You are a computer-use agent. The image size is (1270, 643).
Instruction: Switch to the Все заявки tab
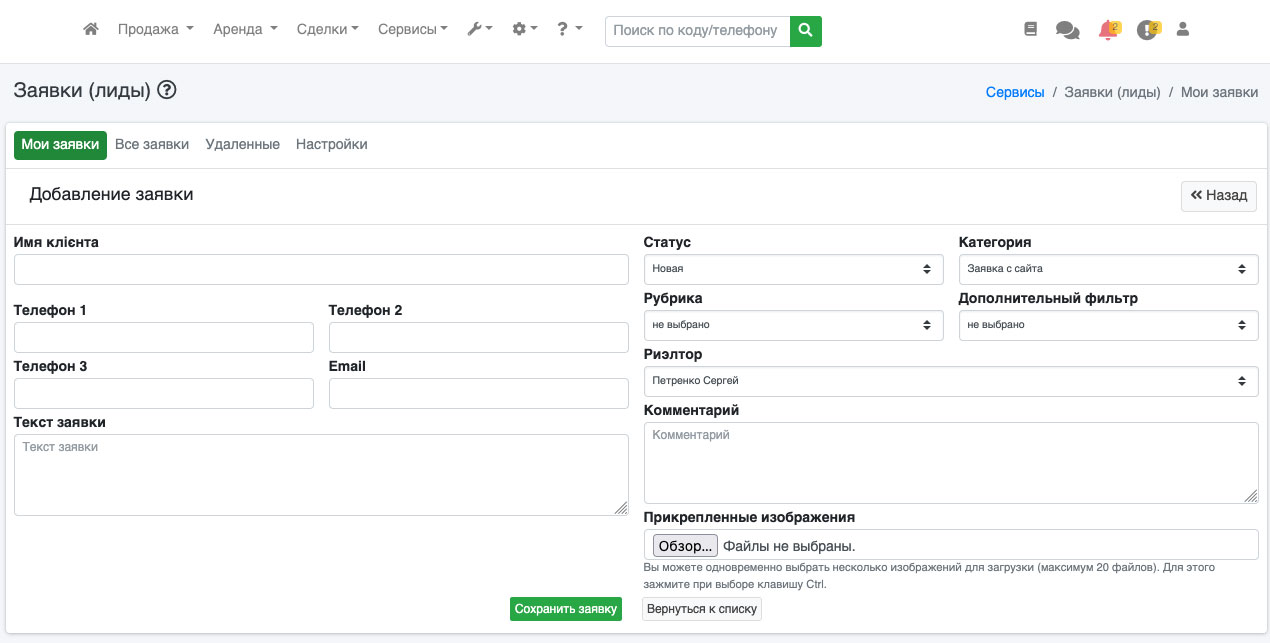coord(152,145)
